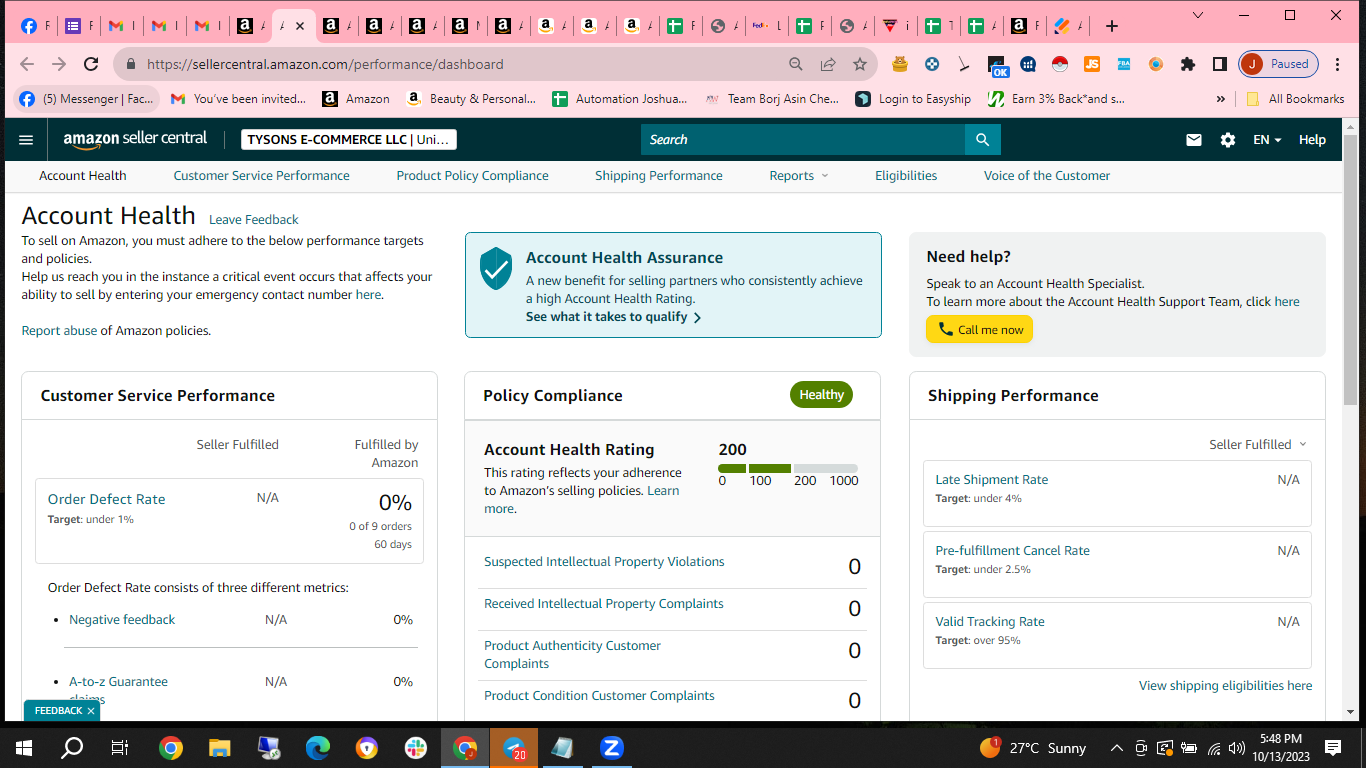
Task: Open the messages envelope icon
Action: [1194, 140]
